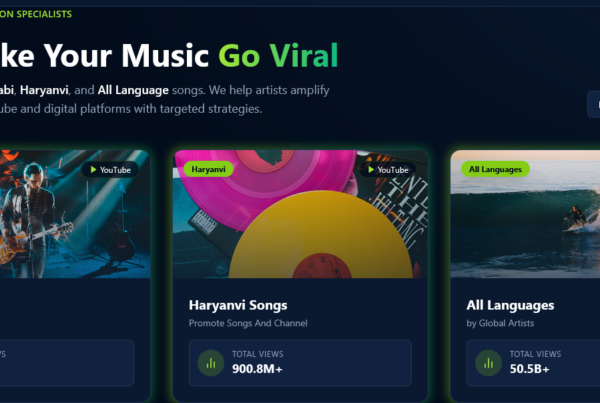600x403 pixels.
Task: Click the play icon on guitarist card's YouTube badge
Action: click(93, 170)
